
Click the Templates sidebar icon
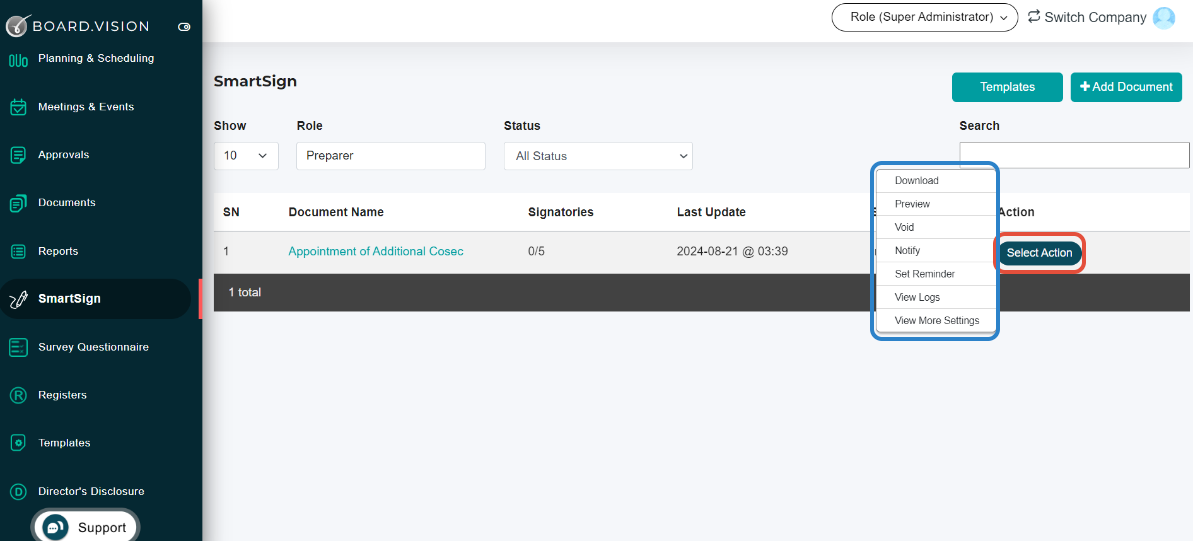(x=18, y=443)
